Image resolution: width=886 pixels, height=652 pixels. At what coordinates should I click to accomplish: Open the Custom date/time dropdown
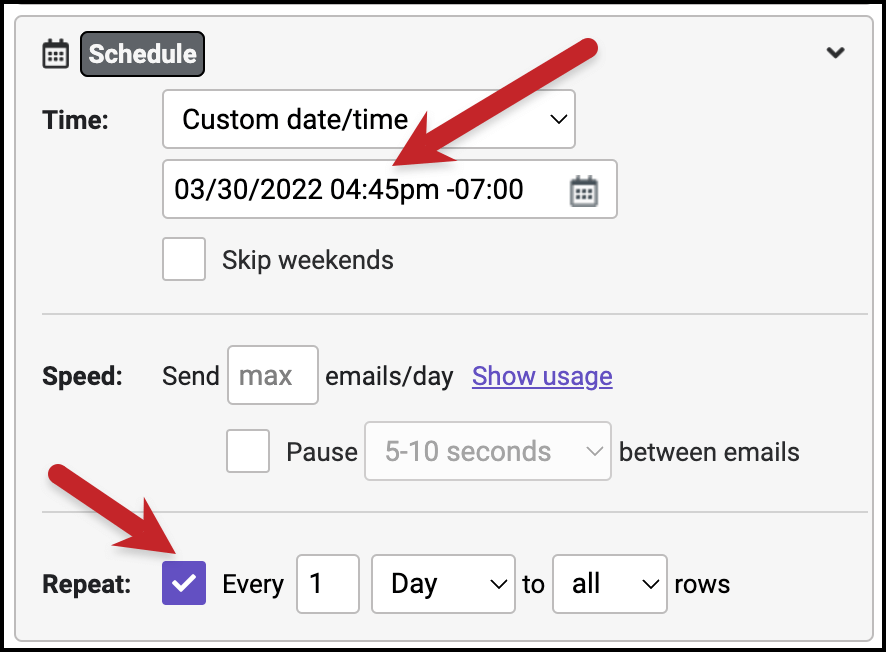(369, 119)
